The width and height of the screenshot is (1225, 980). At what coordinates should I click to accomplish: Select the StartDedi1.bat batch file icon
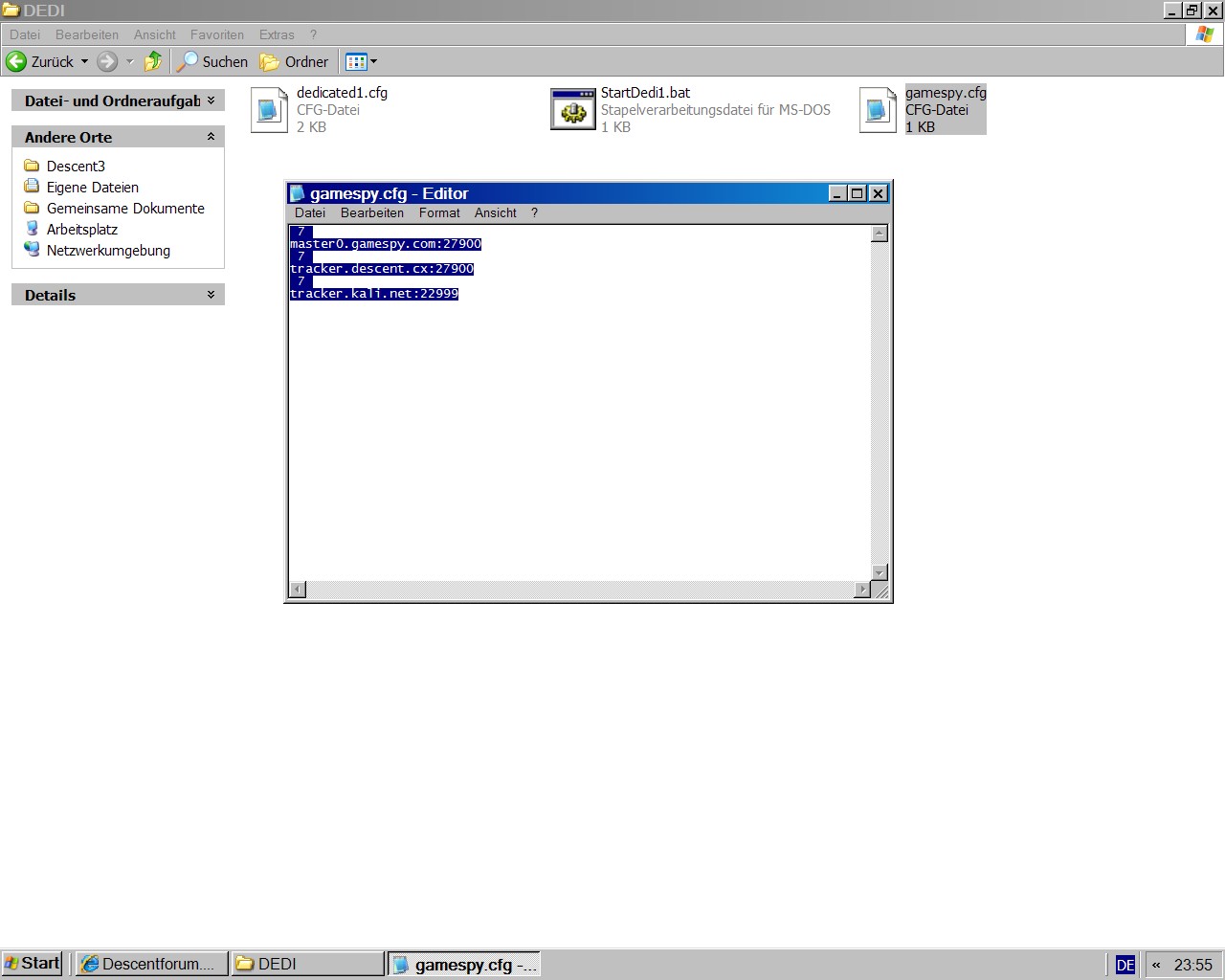click(572, 110)
